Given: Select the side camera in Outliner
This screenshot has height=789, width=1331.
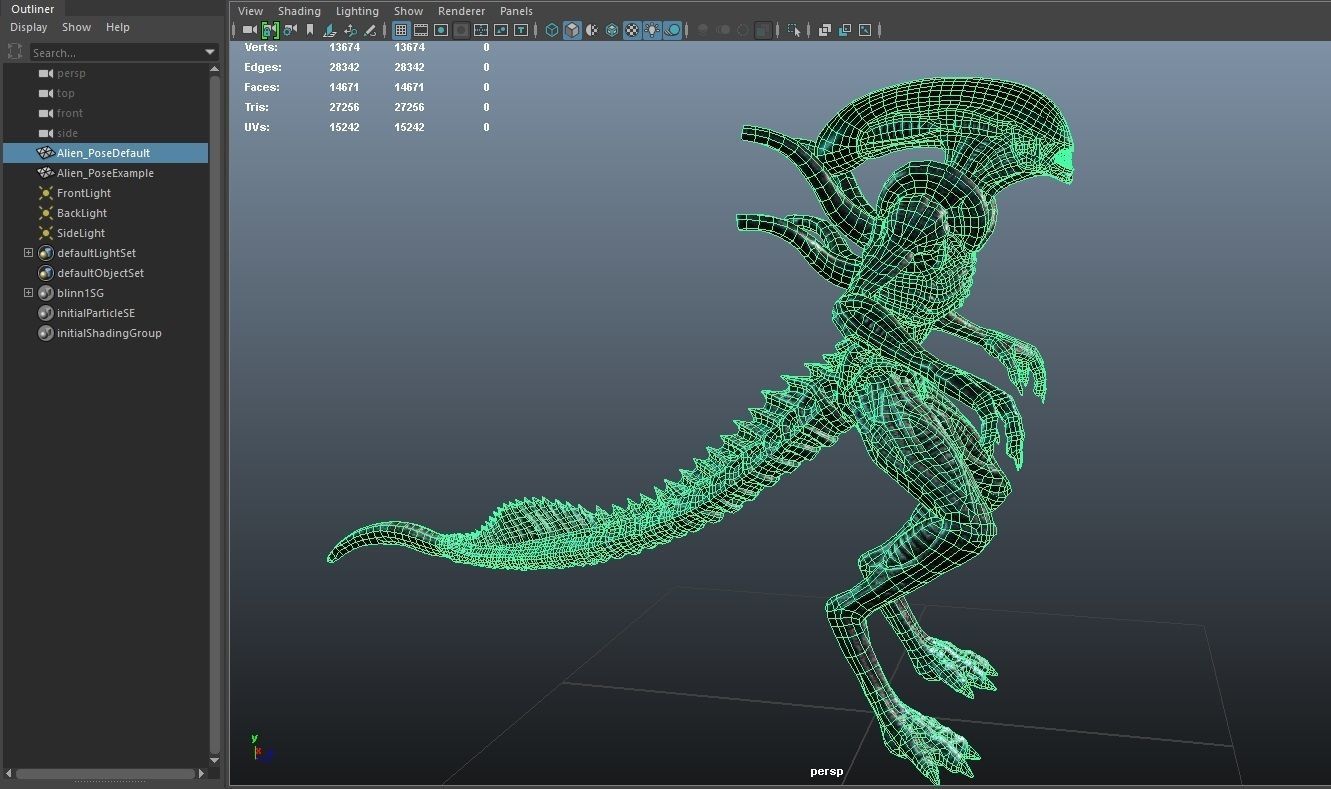Looking at the screenshot, I should [x=106, y=133].
